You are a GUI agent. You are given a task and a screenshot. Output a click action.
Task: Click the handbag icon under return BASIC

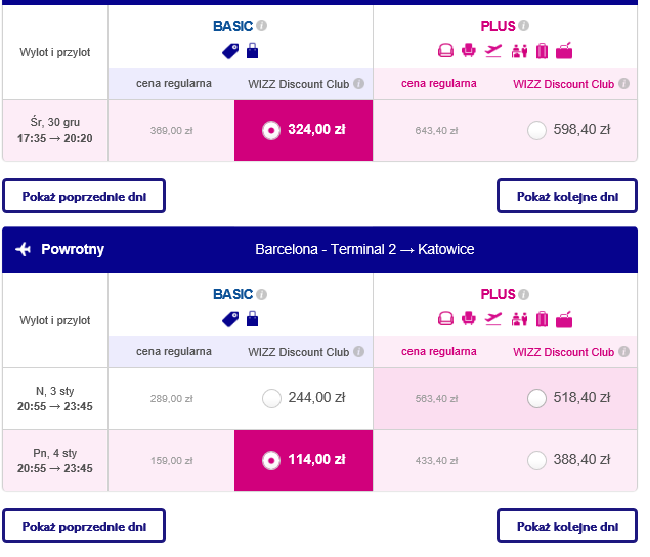pyautogui.click(x=252, y=319)
